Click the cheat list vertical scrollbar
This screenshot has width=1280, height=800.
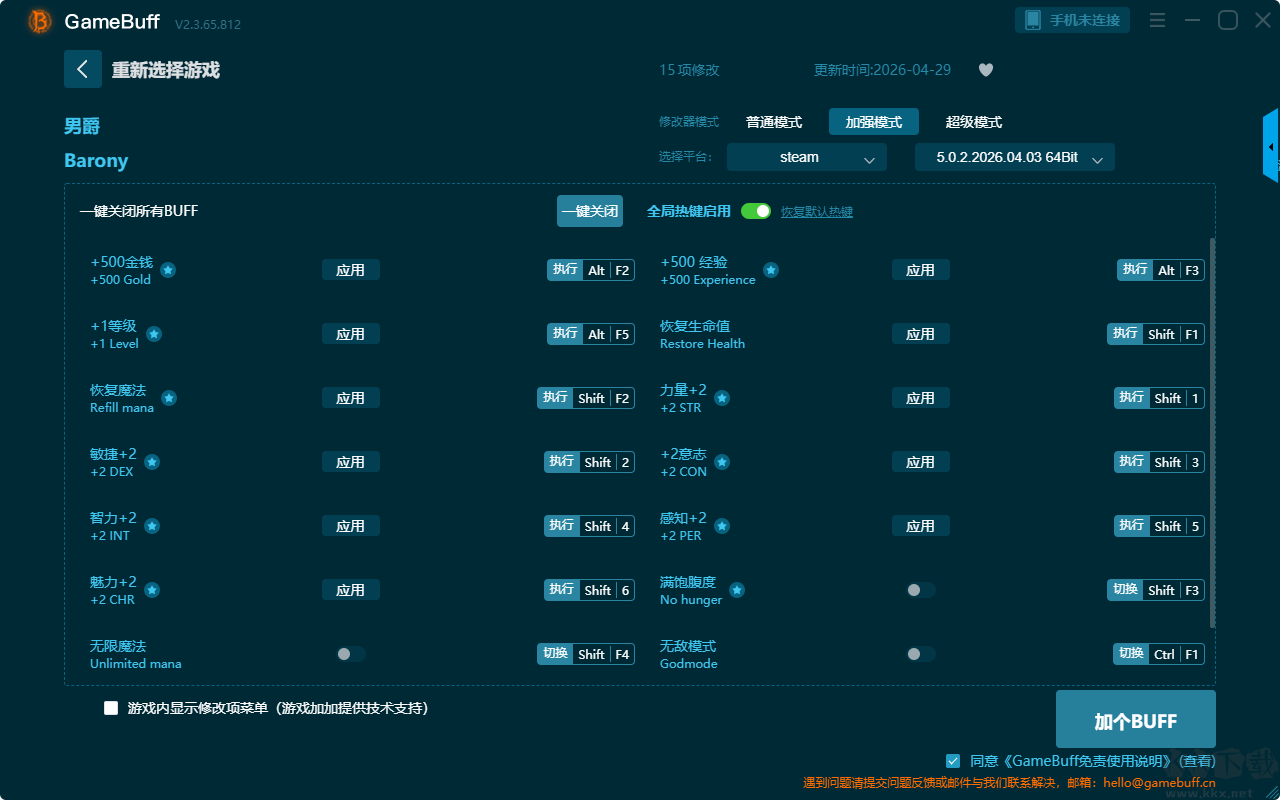[1213, 433]
